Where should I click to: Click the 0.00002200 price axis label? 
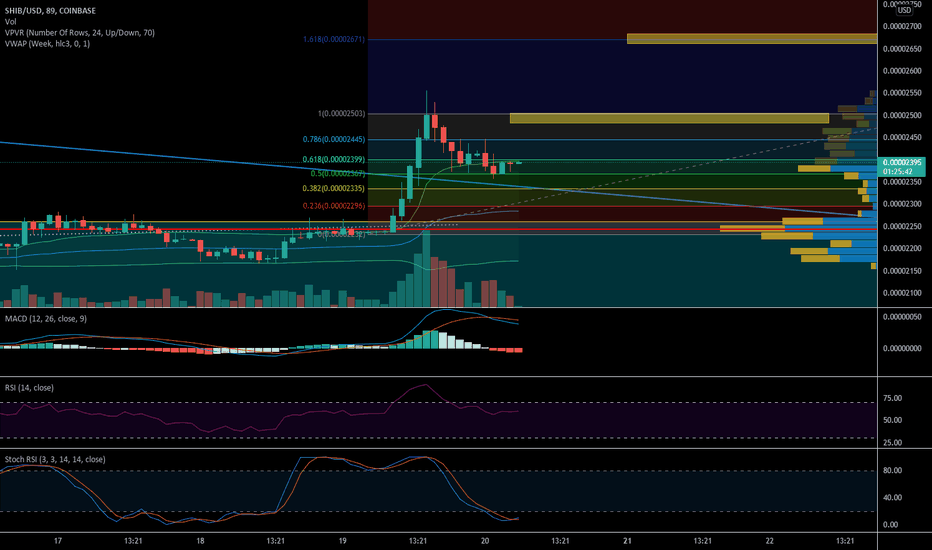pos(902,249)
